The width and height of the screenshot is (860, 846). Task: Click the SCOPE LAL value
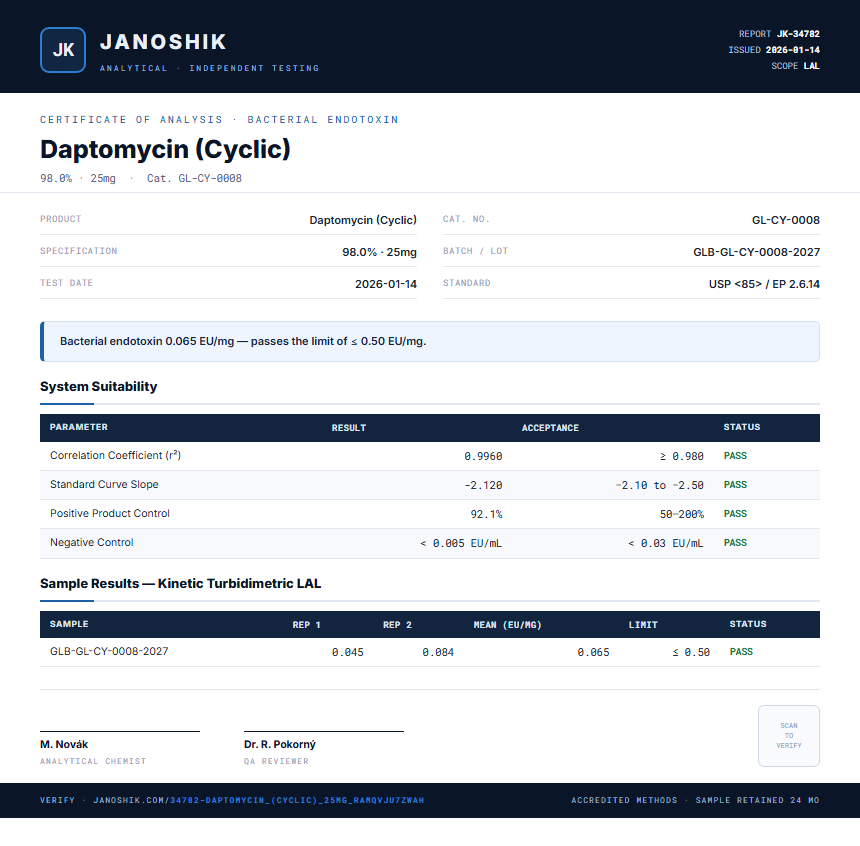tap(811, 66)
